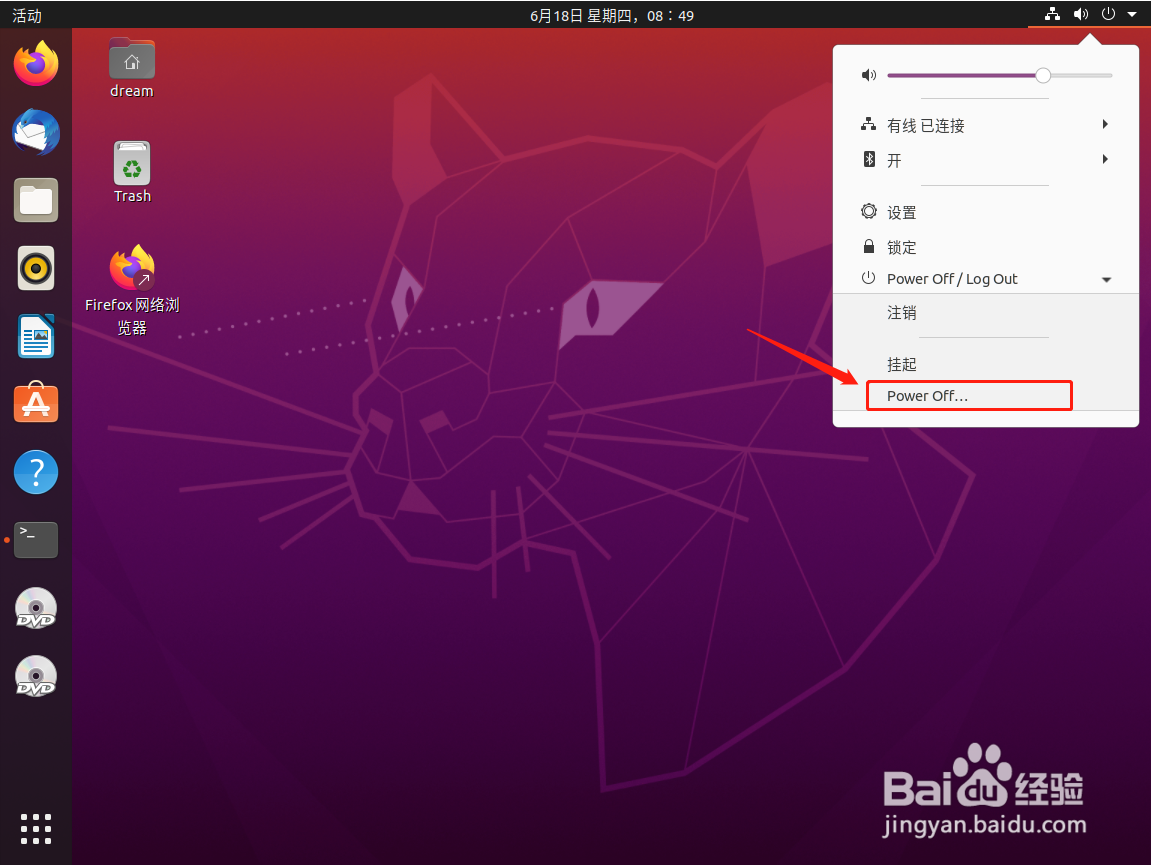Click the power icon beside Power Off / Log Out

click(868, 278)
